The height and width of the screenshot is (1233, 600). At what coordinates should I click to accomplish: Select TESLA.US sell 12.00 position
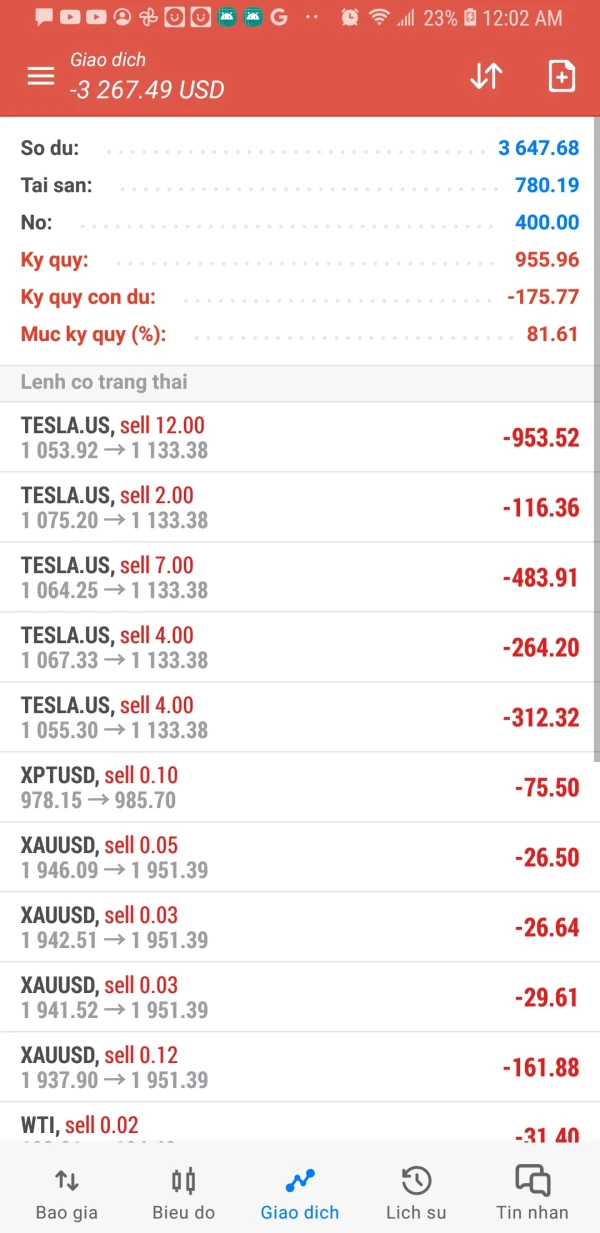pyautogui.click(x=300, y=437)
